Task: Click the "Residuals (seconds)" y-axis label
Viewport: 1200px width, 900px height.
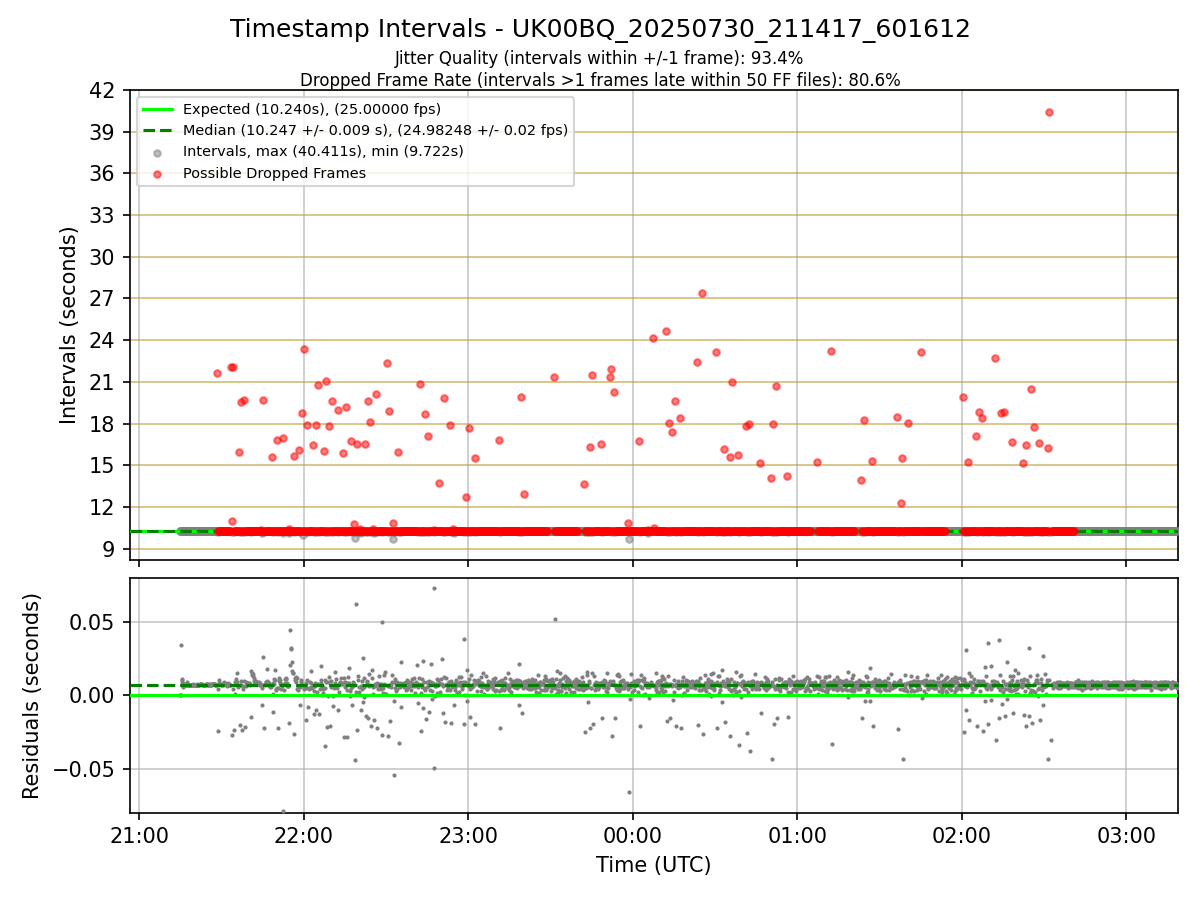Action: [32, 696]
